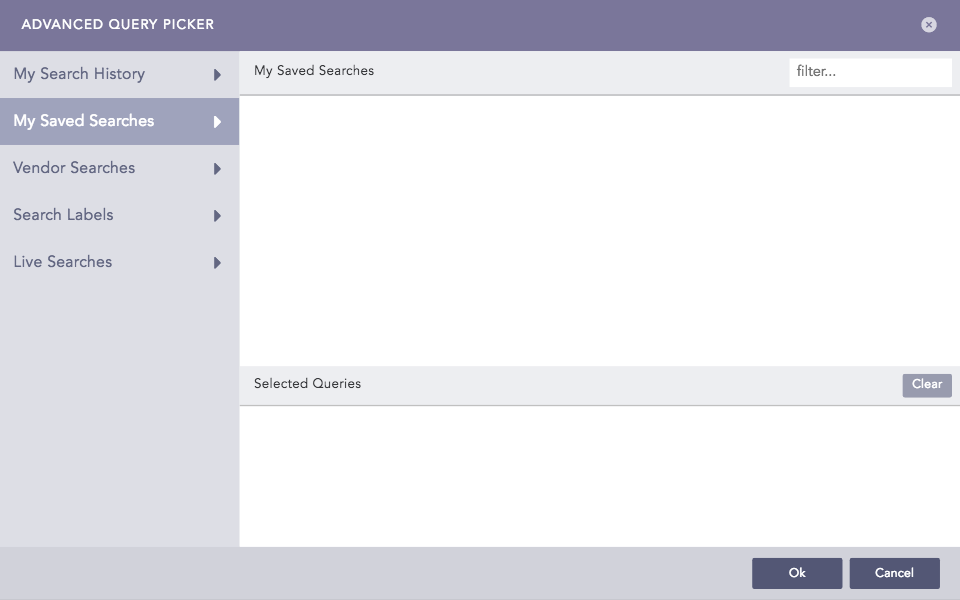Viewport: 960px width, 600px height.
Task: Close the Advanced Query Picker dialog
Action: (x=928, y=25)
